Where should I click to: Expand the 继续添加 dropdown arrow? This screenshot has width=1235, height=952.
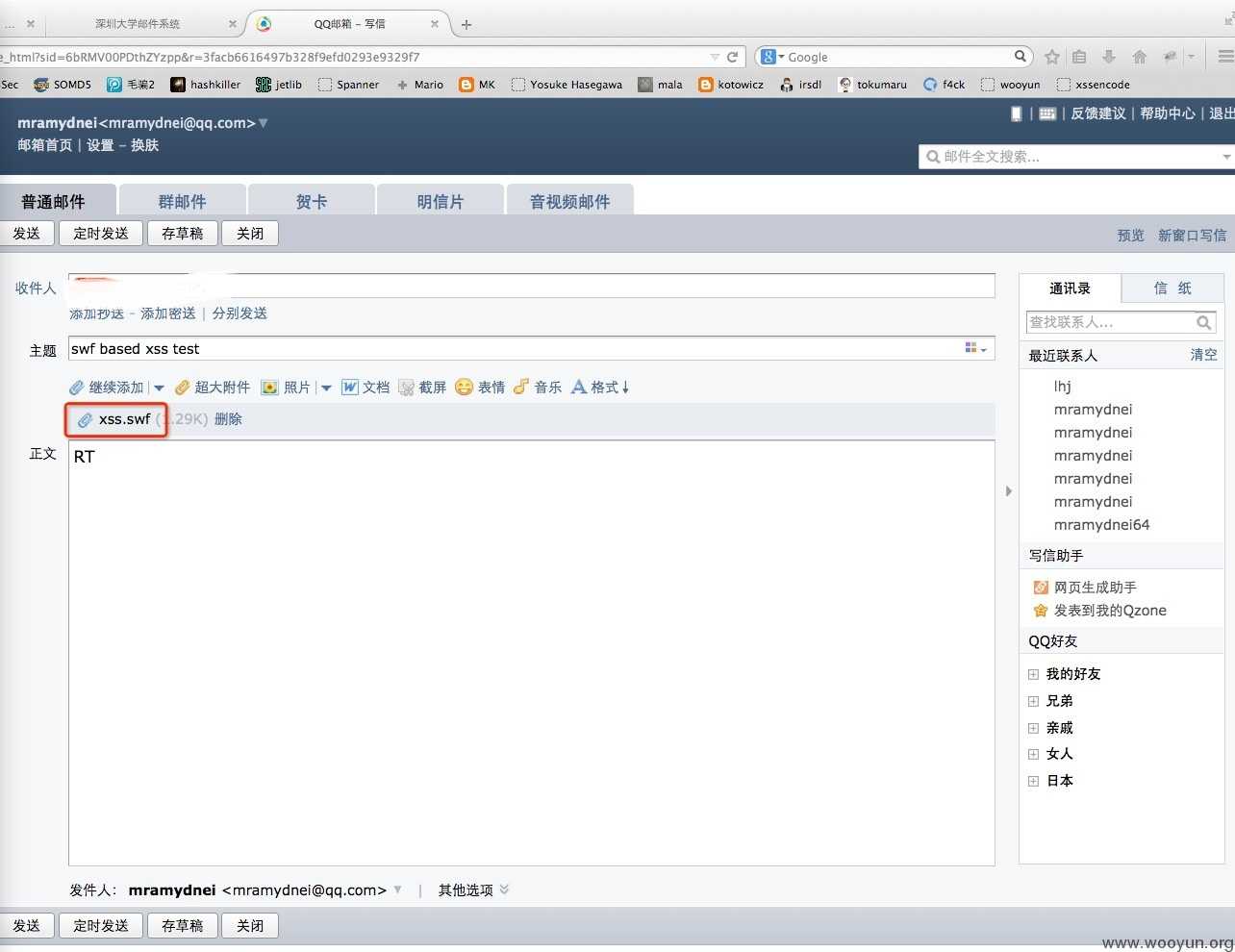click(x=159, y=388)
